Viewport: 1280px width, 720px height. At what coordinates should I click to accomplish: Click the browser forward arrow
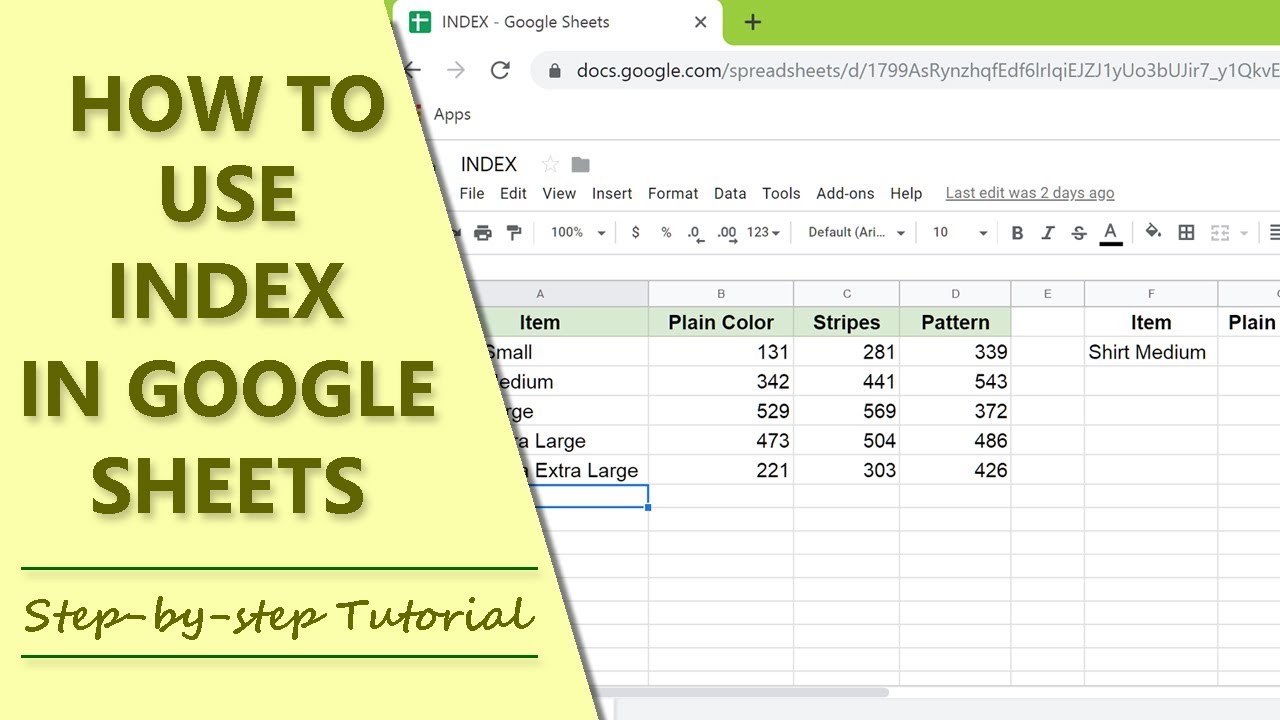456,70
